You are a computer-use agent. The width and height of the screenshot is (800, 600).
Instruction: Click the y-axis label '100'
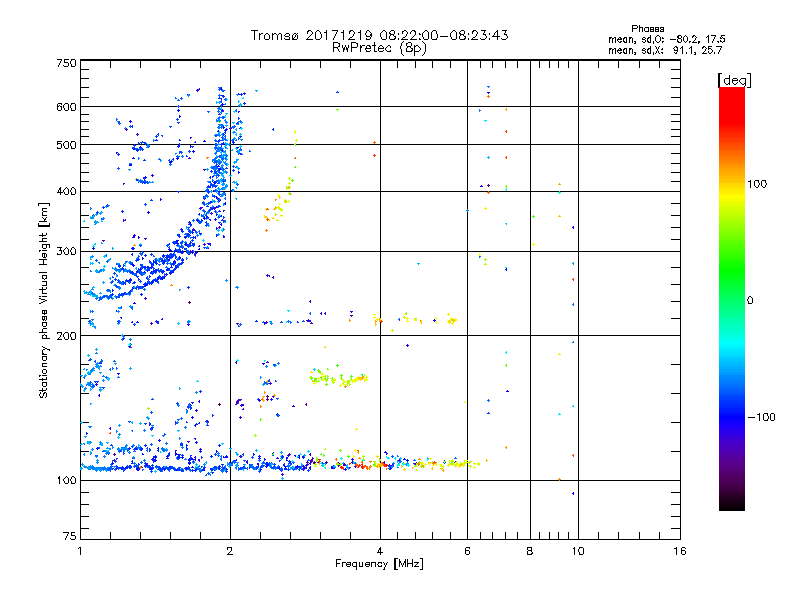tap(66, 481)
